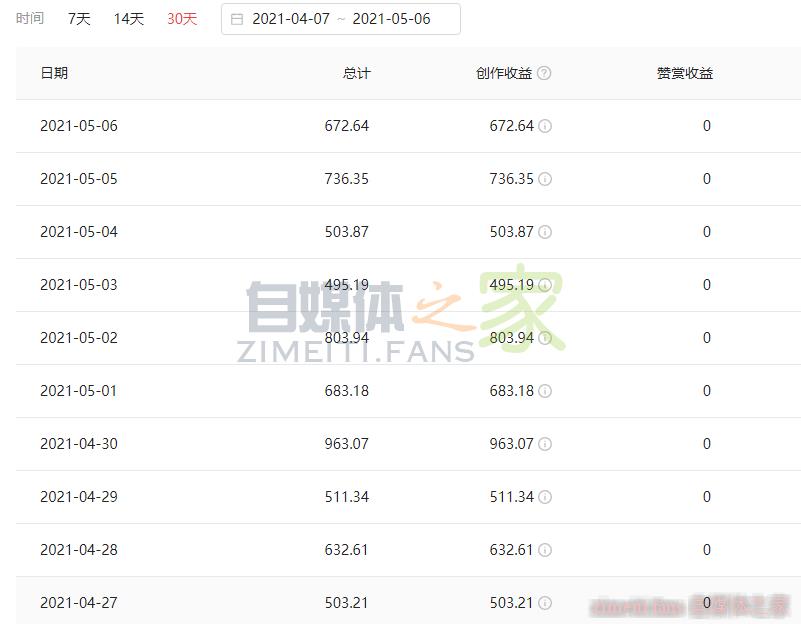The width and height of the screenshot is (801, 624).
Task: Click the 日期 column header
Action: click(x=56, y=72)
